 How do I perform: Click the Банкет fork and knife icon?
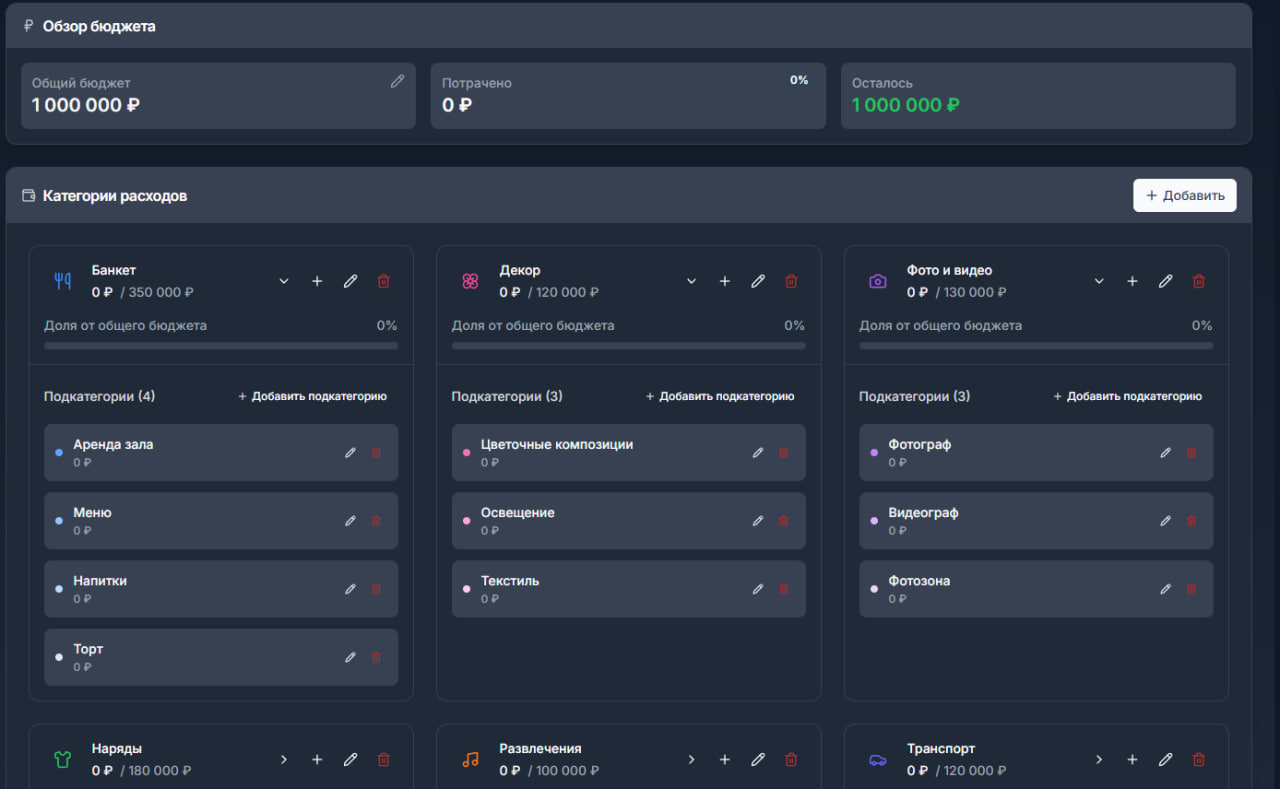pos(63,281)
